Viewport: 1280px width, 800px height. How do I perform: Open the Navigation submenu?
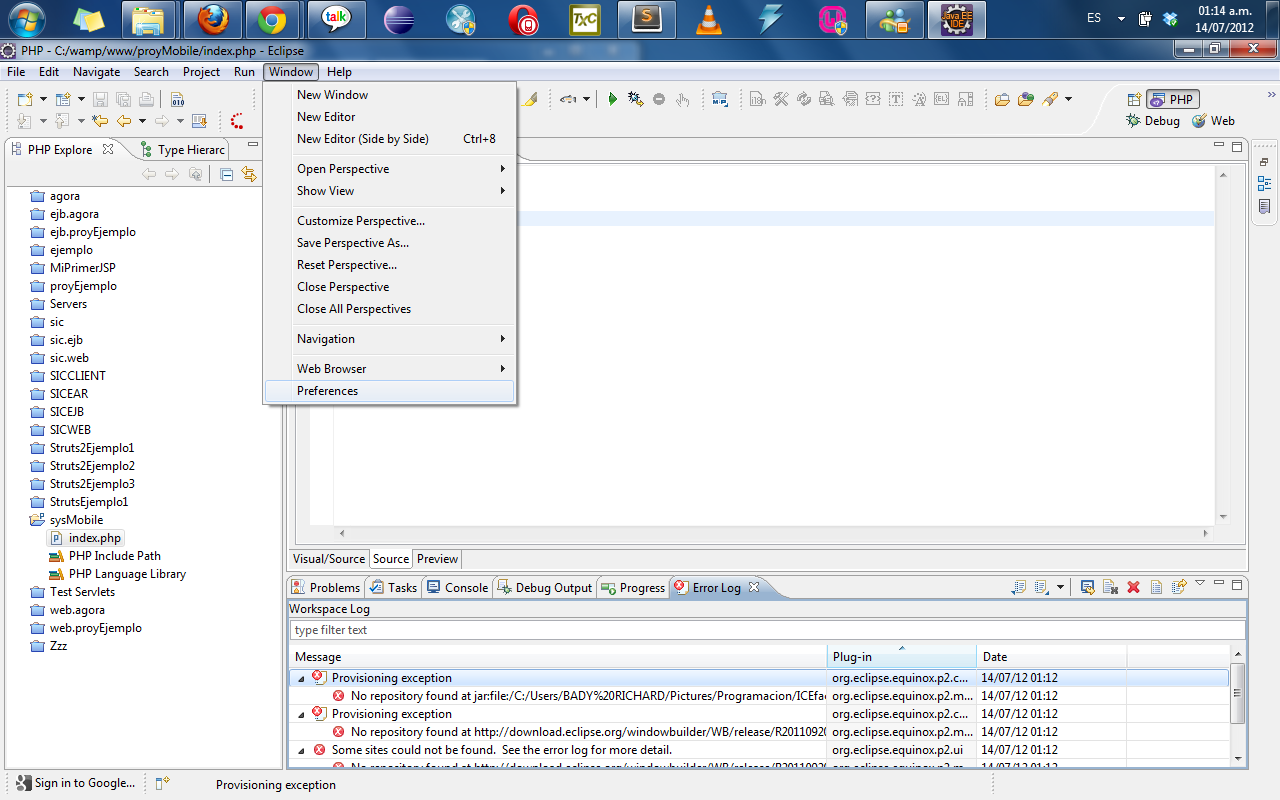click(x=390, y=339)
